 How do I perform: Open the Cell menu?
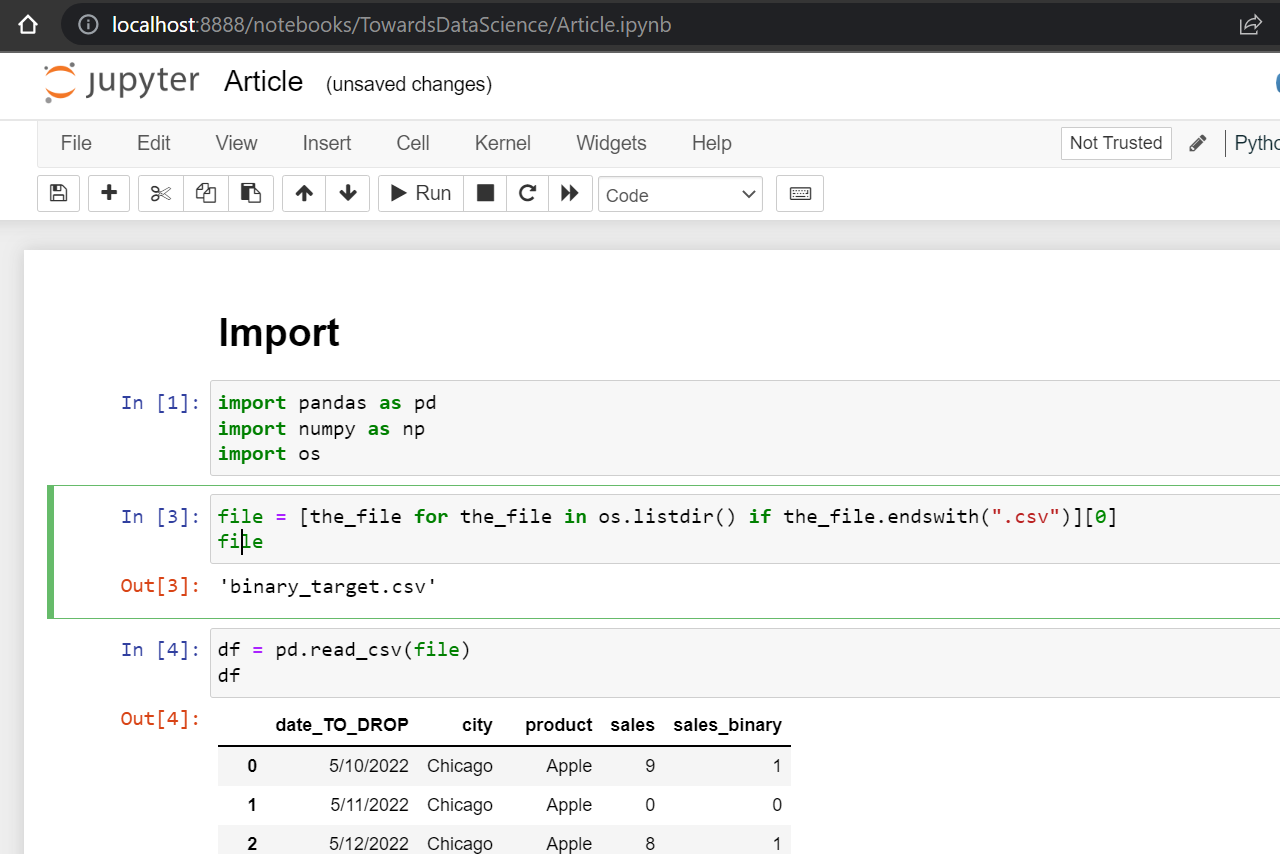412,143
